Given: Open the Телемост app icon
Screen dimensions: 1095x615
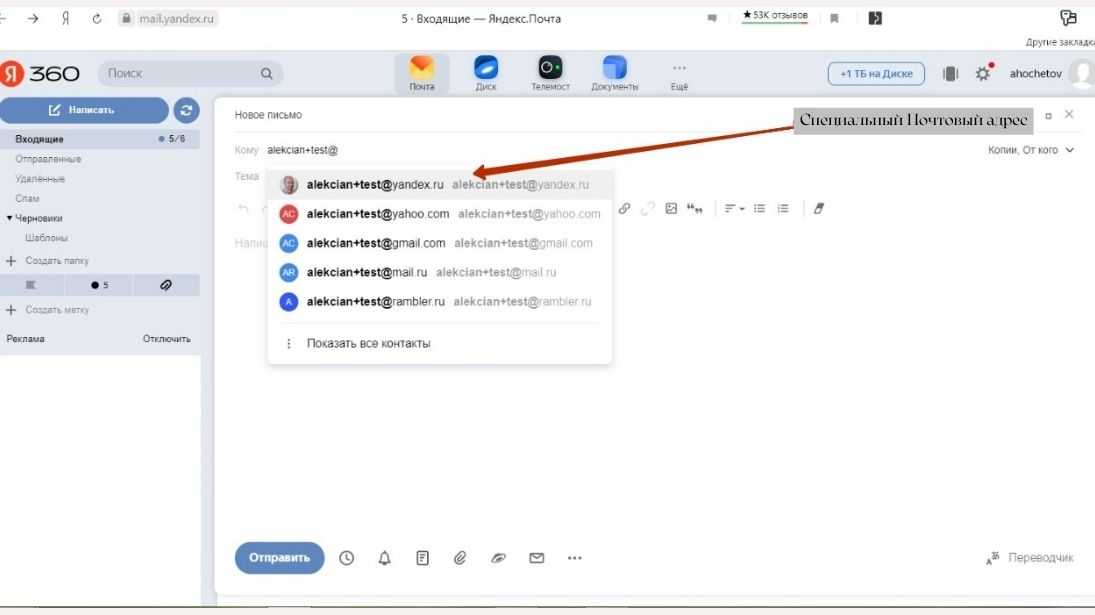Looking at the screenshot, I should (550, 69).
